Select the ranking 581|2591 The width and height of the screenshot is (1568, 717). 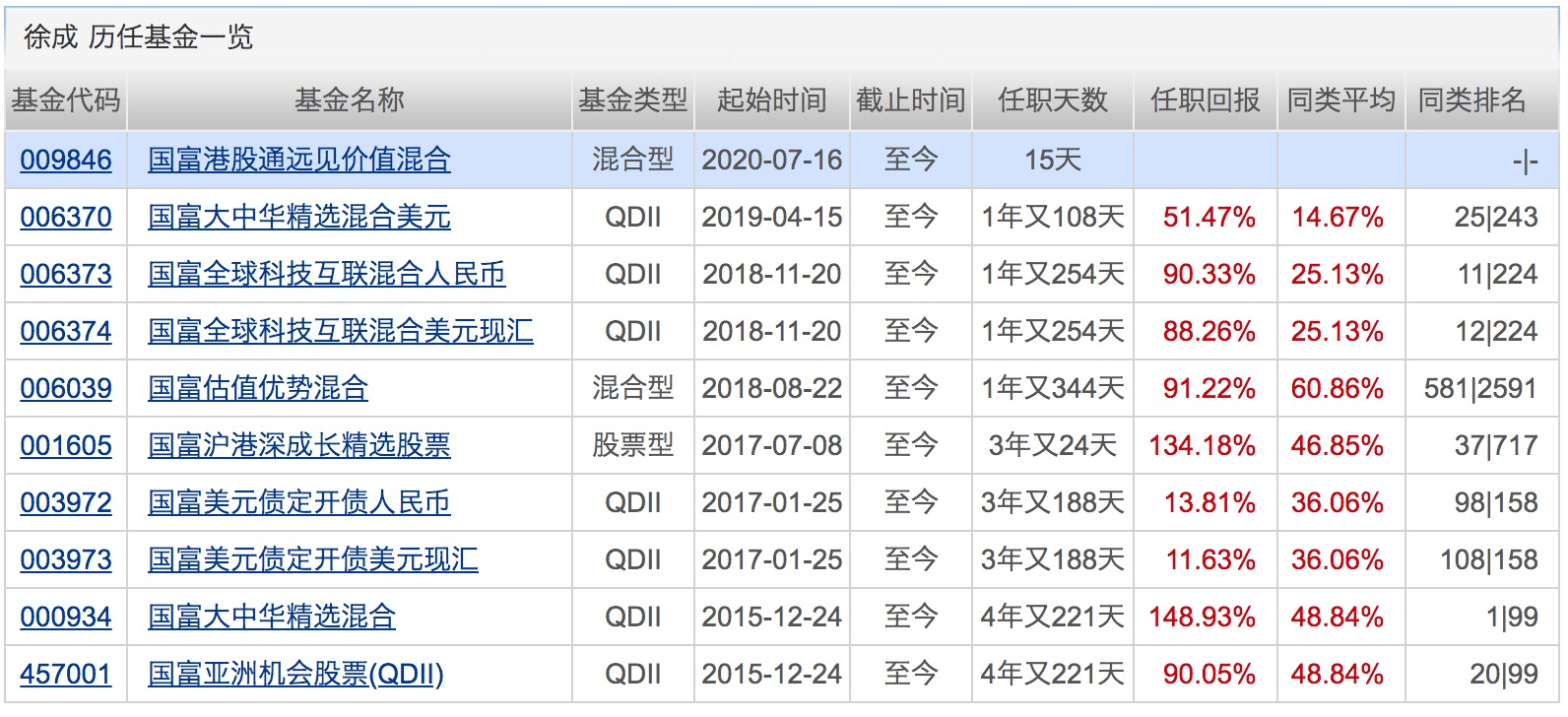click(x=1481, y=388)
